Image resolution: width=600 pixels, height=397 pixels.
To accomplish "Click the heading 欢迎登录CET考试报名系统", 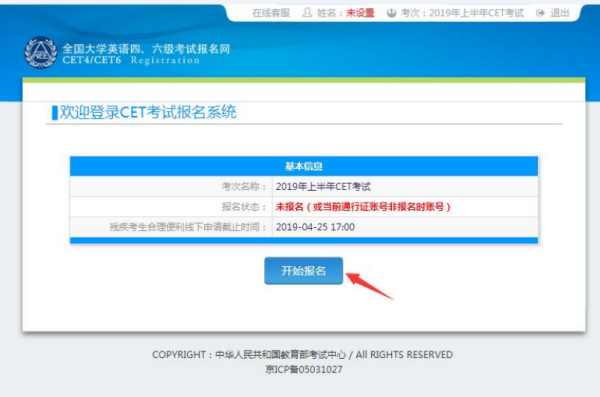I will click(x=148, y=112).
